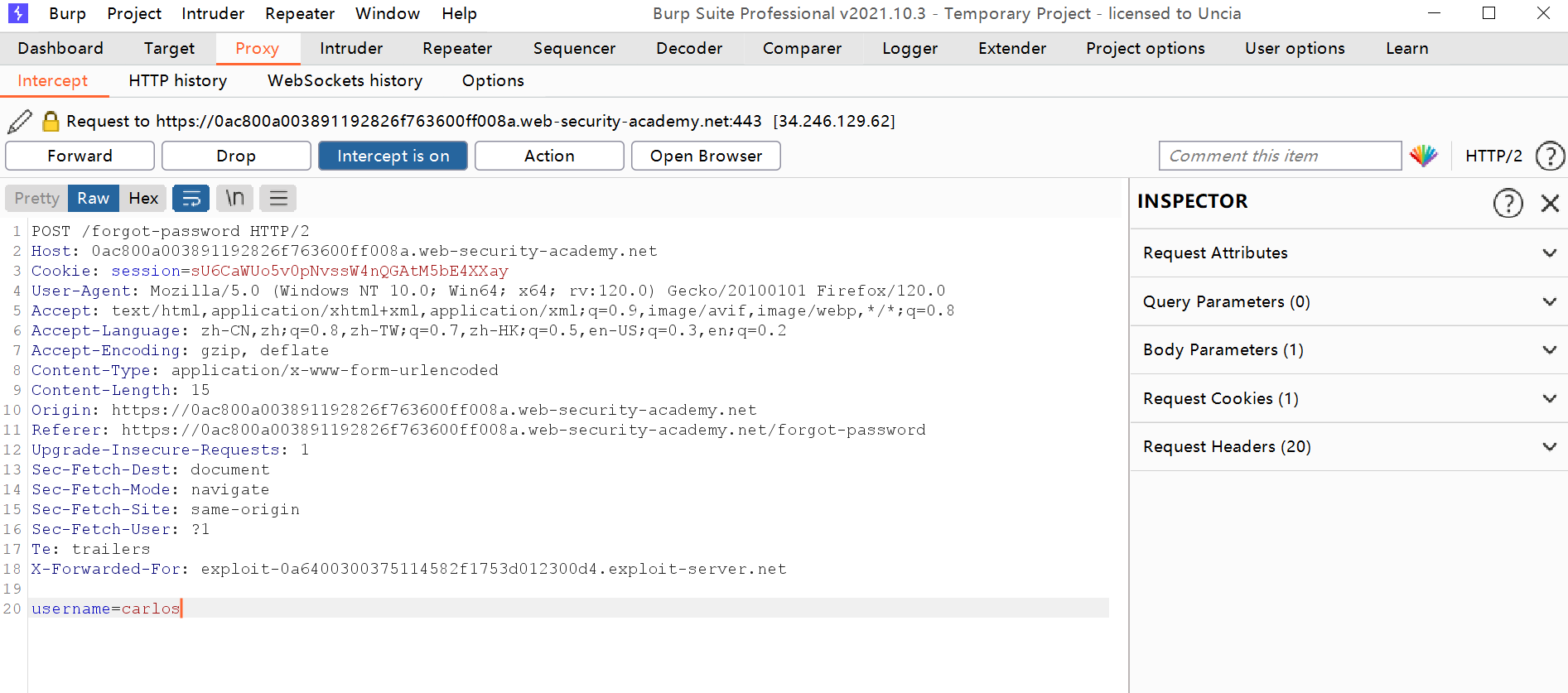Open the Intruder menu in menu bar

(213, 13)
